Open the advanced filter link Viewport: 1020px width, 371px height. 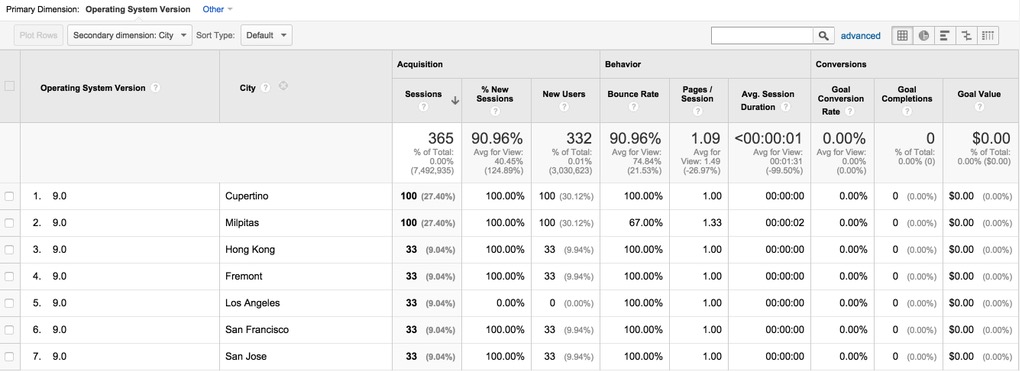tap(861, 36)
